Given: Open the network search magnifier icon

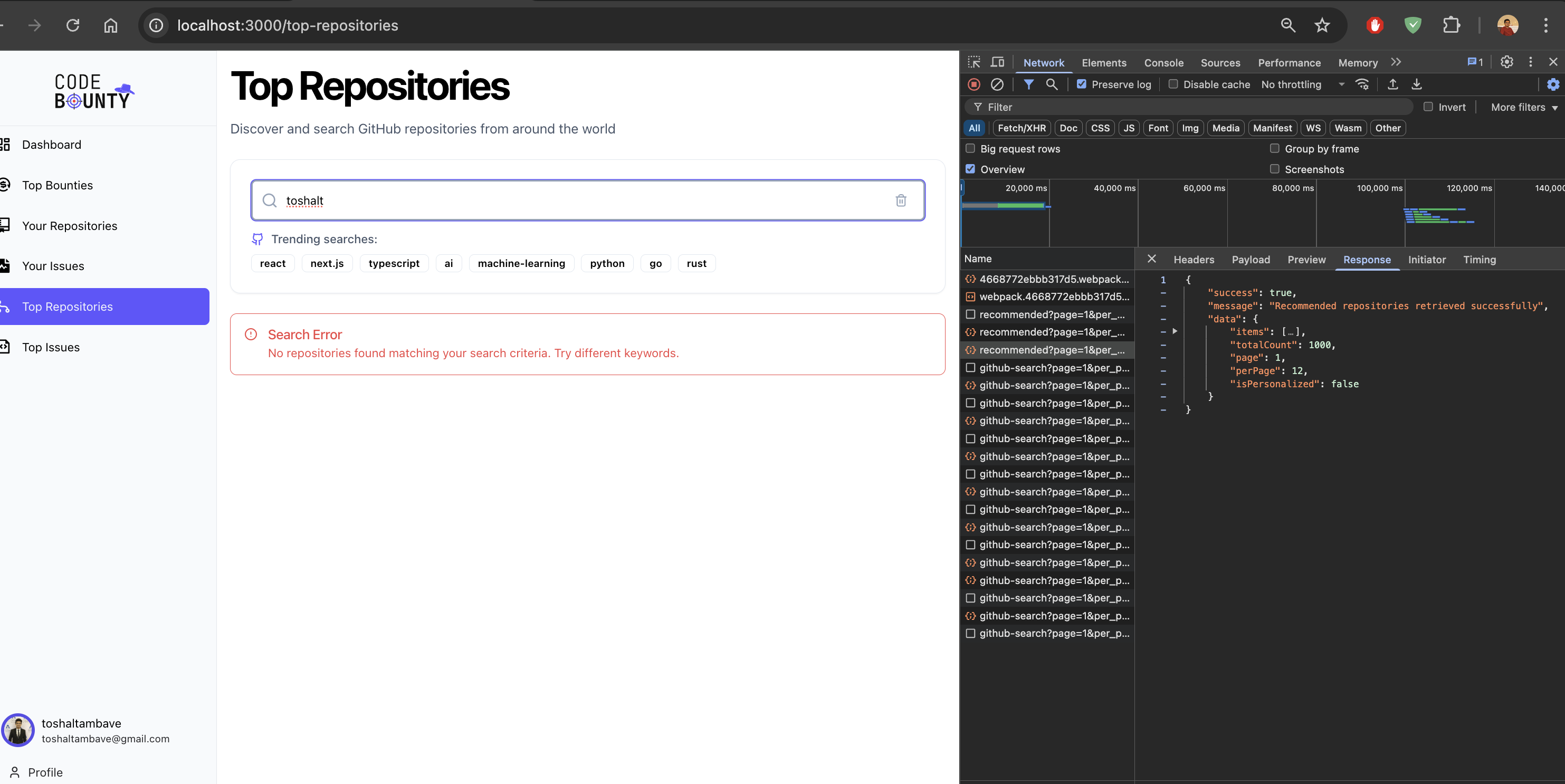Looking at the screenshot, I should click(1052, 84).
